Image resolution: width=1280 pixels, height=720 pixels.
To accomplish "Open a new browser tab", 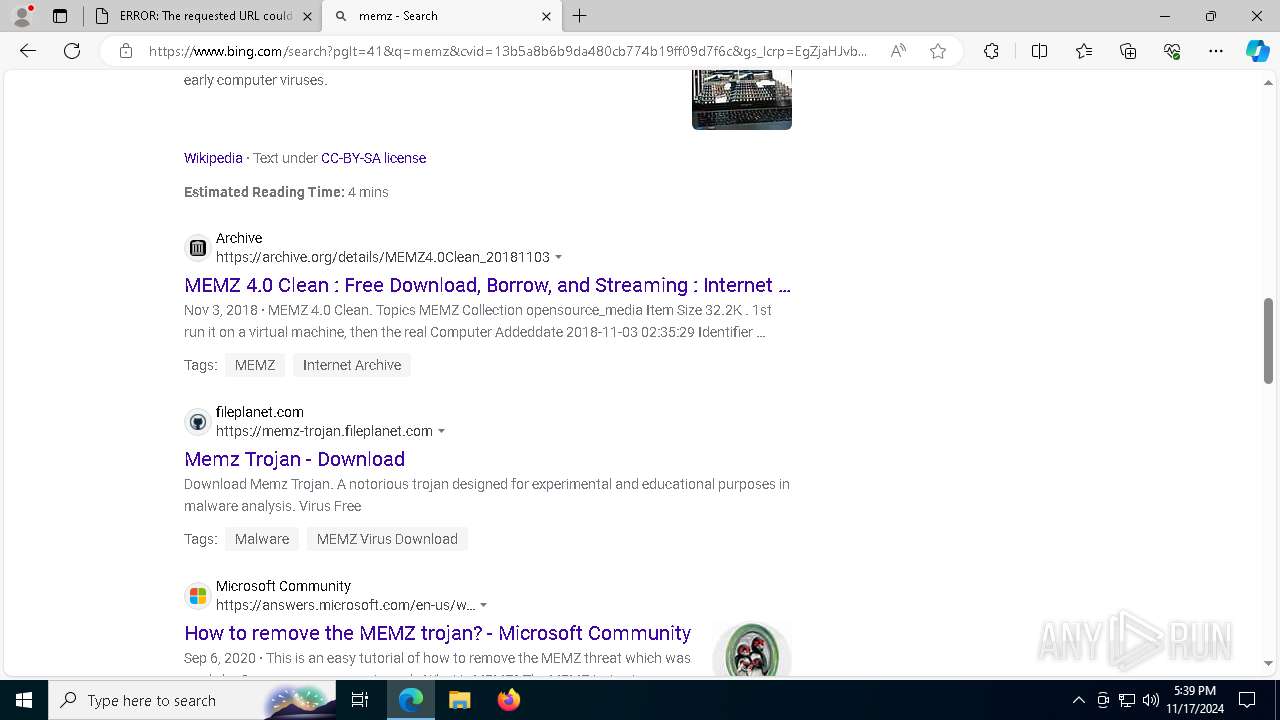I will click(580, 16).
